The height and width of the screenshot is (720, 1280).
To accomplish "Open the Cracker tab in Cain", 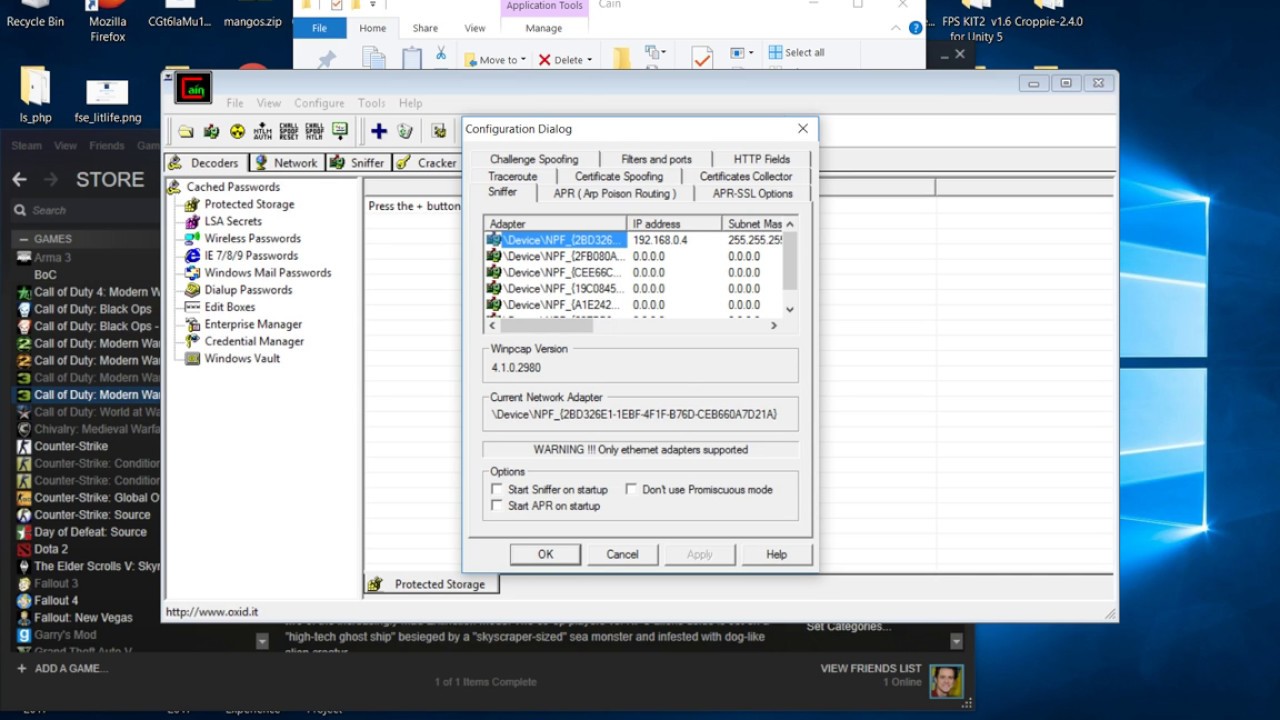I will [x=425, y=162].
